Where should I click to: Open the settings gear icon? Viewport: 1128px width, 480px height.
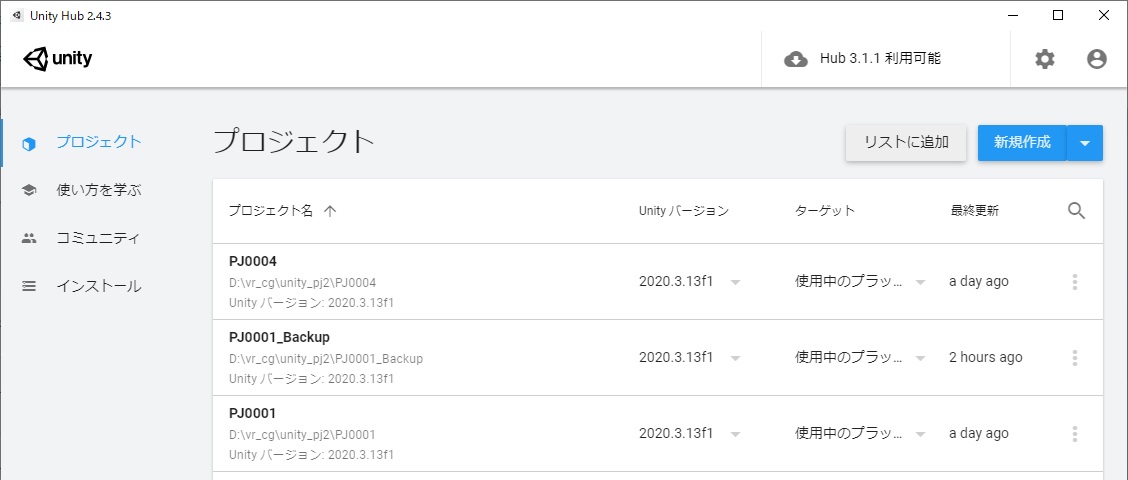point(1045,59)
